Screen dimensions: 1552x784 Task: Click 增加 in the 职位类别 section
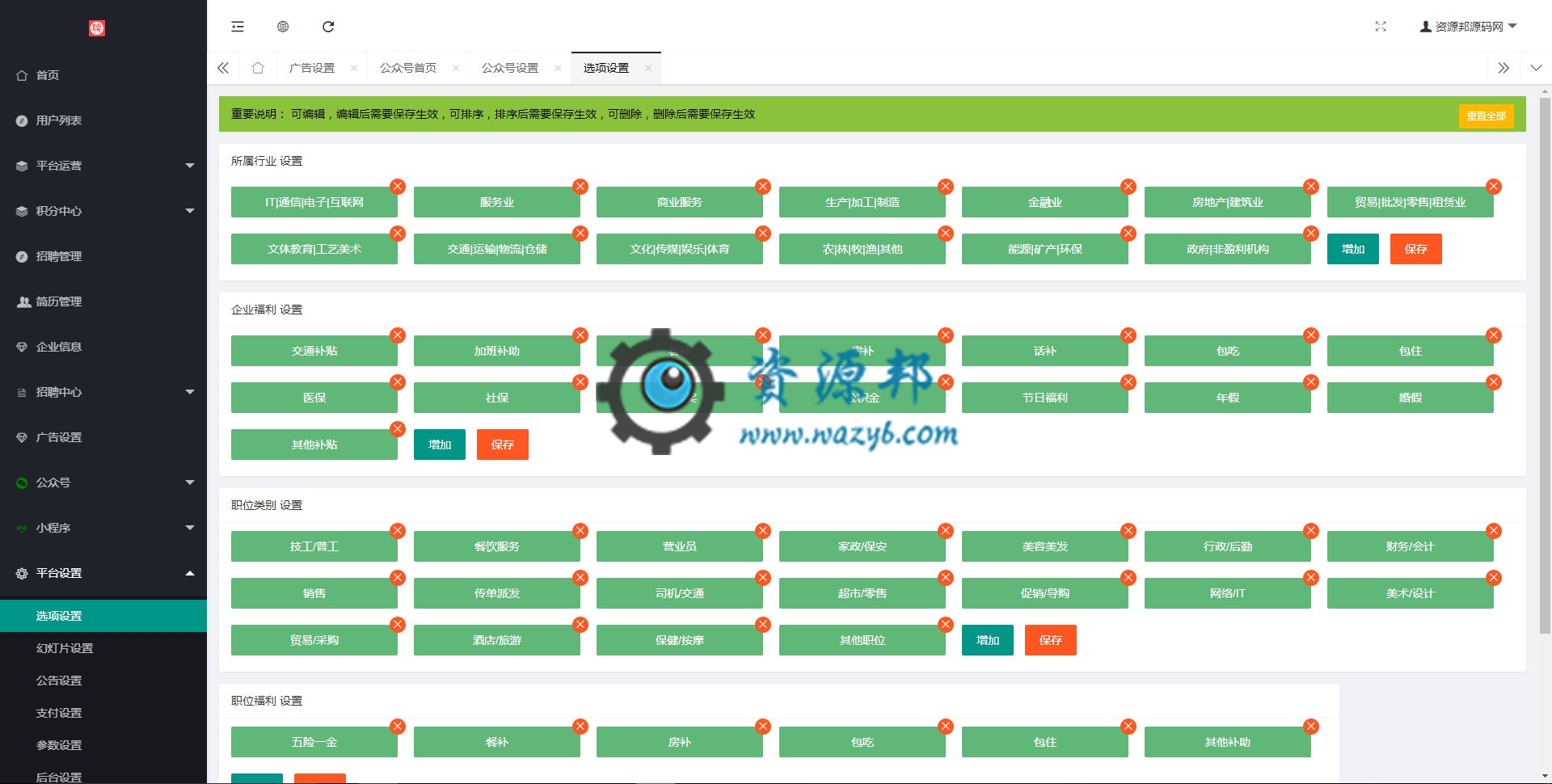tap(987, 640)
